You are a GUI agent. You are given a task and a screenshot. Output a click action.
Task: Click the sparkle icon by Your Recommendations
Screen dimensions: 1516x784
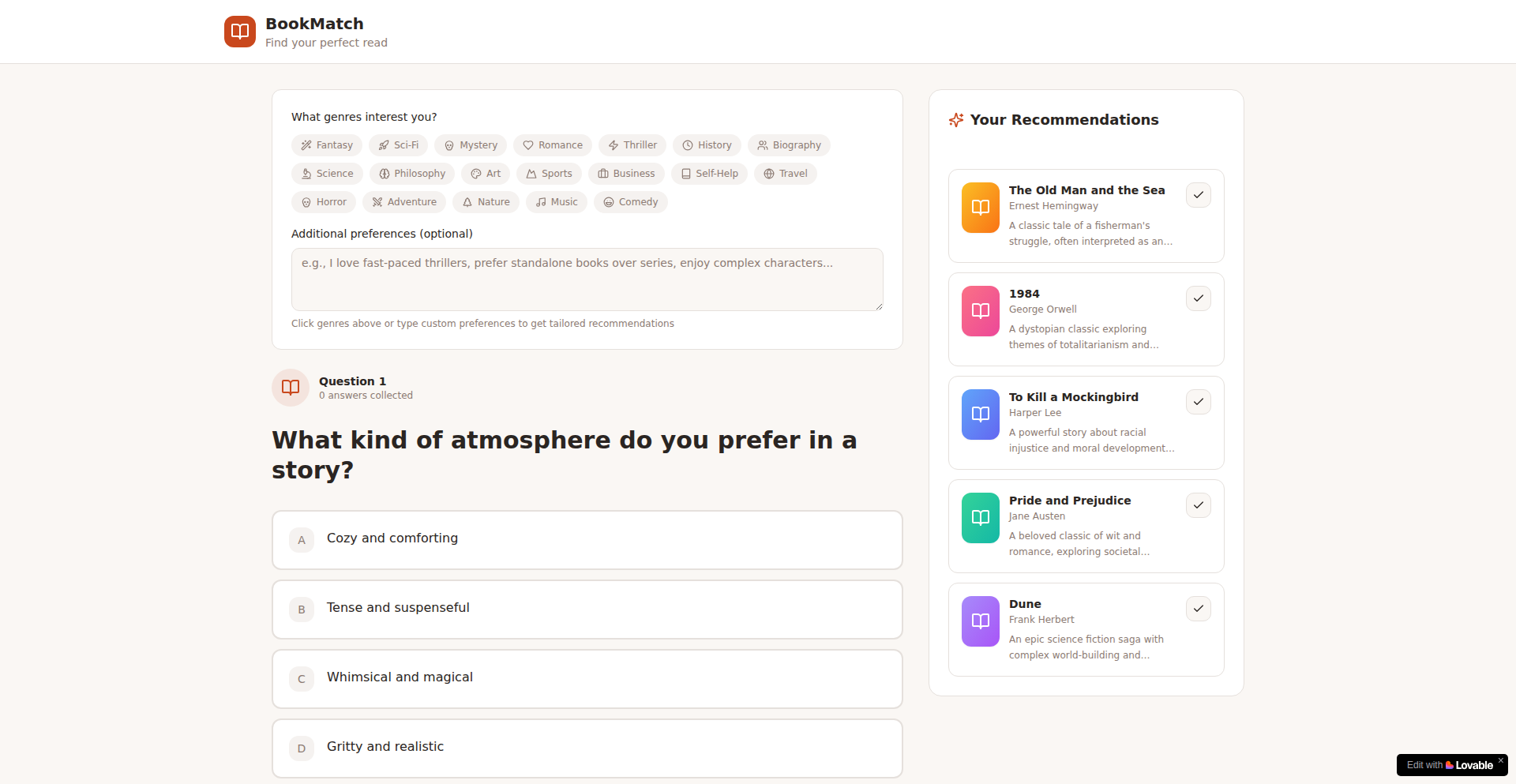956,120
